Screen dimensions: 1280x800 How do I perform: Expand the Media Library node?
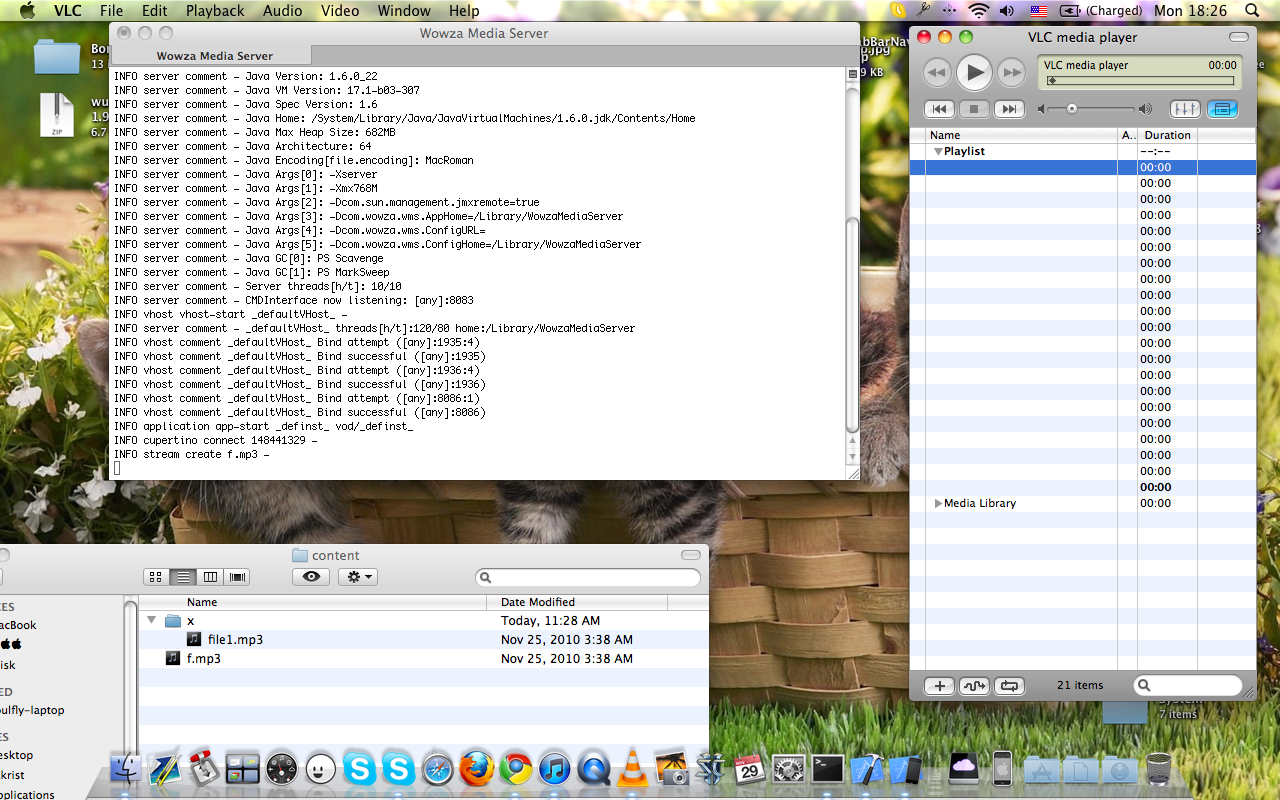tap(938, 503)
